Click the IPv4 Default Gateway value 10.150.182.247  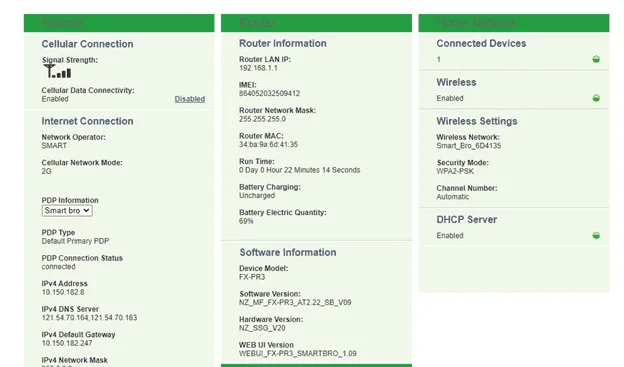tap(67, 343)
